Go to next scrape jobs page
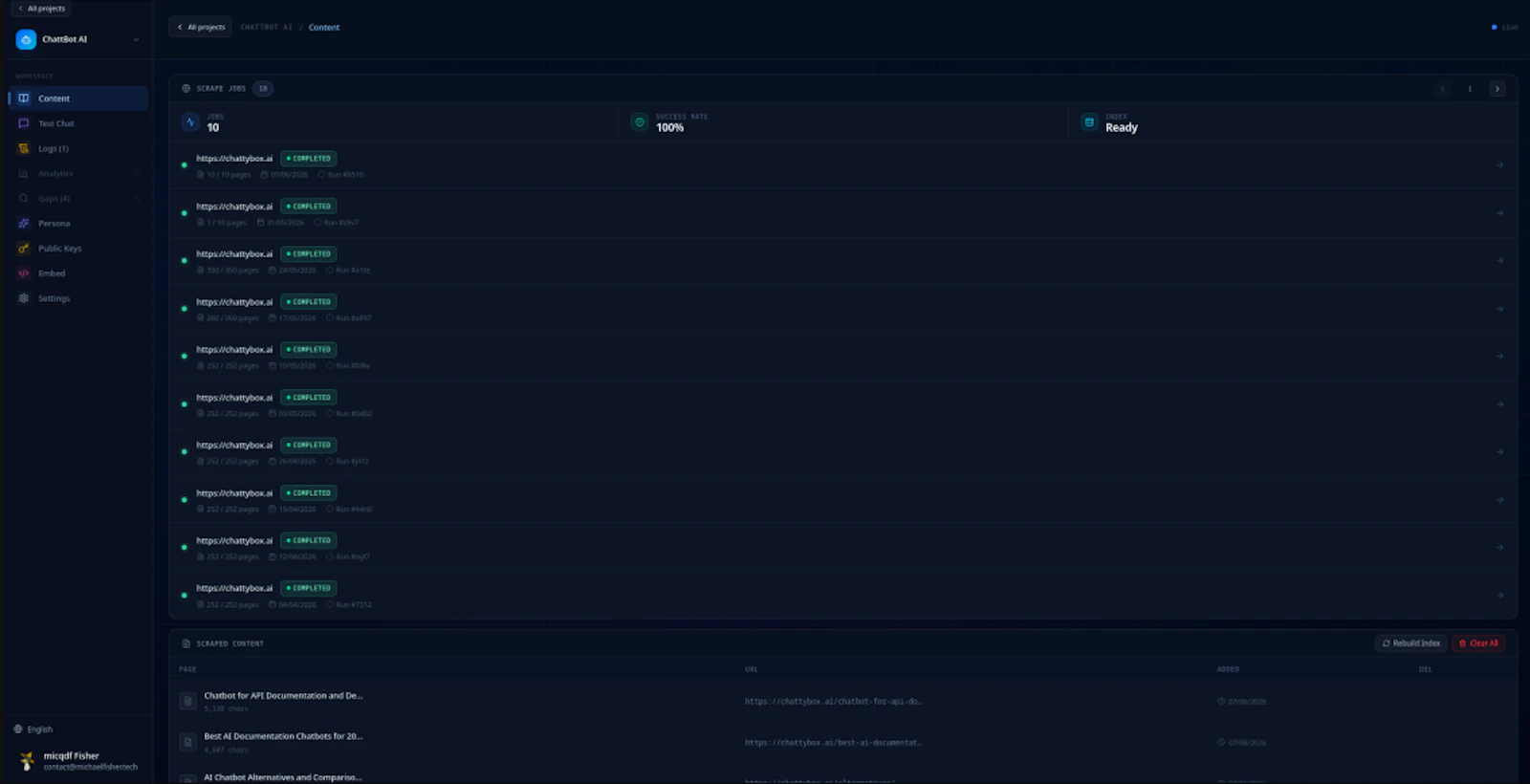The image size is (1530, 784). [x=1497, y=89]
